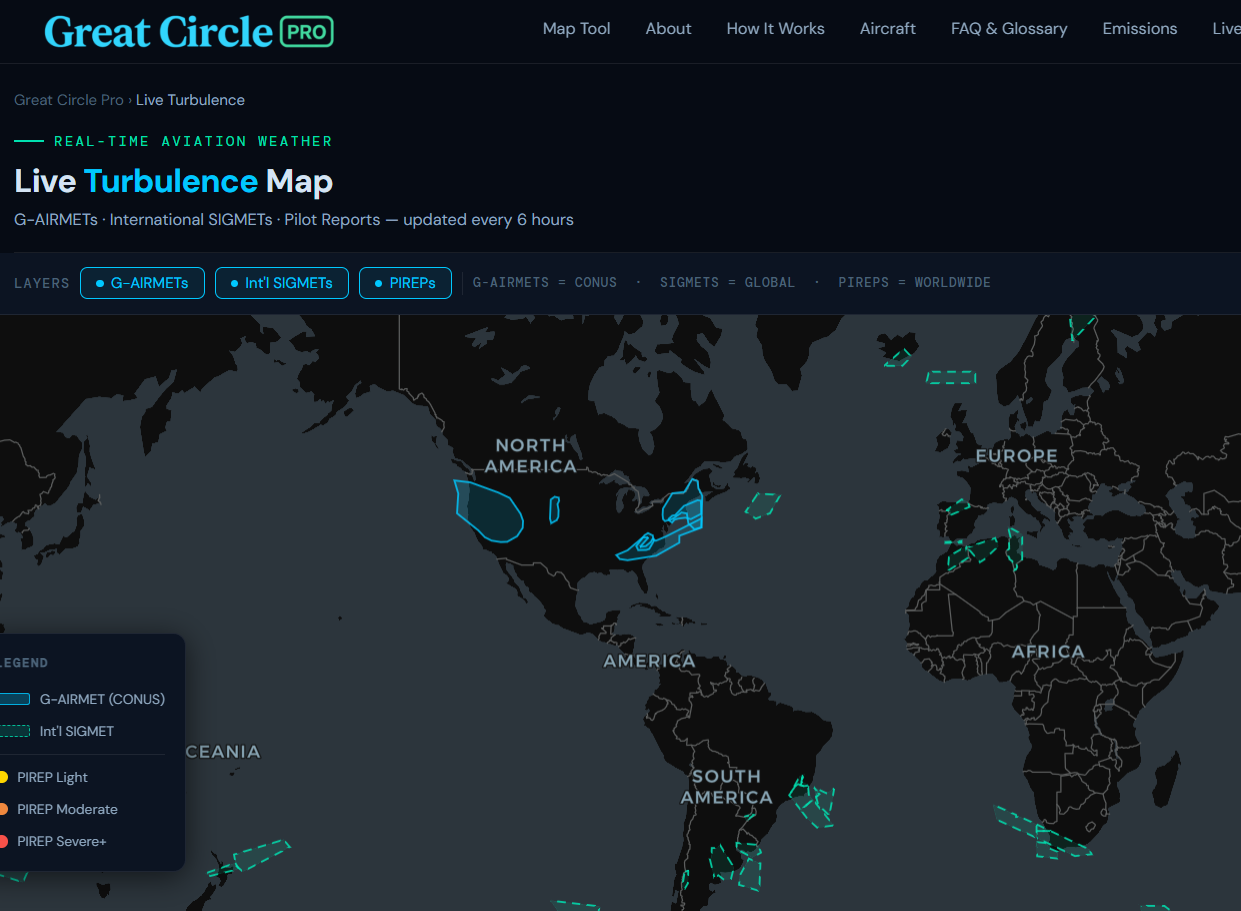Visit the Emissions page
This screenshot has width=1241, height=911.
pyautogui.click(x=1139, y=28)
